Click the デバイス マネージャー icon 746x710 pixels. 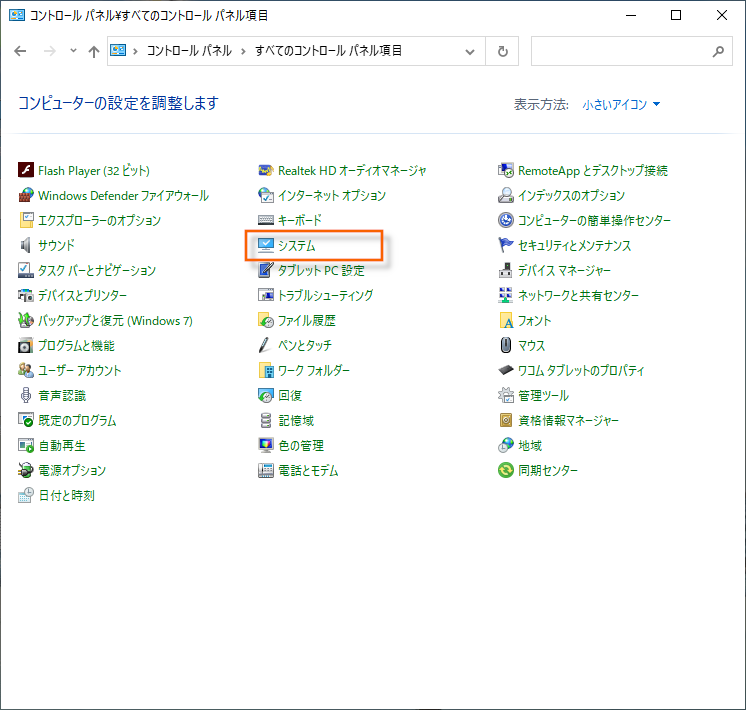506,270
